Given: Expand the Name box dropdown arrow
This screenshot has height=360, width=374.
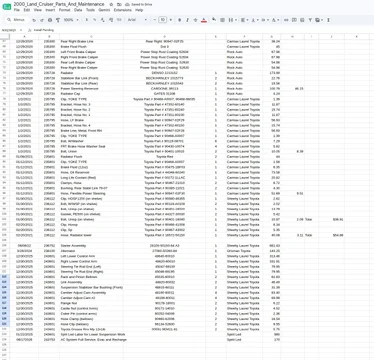Looking at the screenshot, I should [21, 30].
